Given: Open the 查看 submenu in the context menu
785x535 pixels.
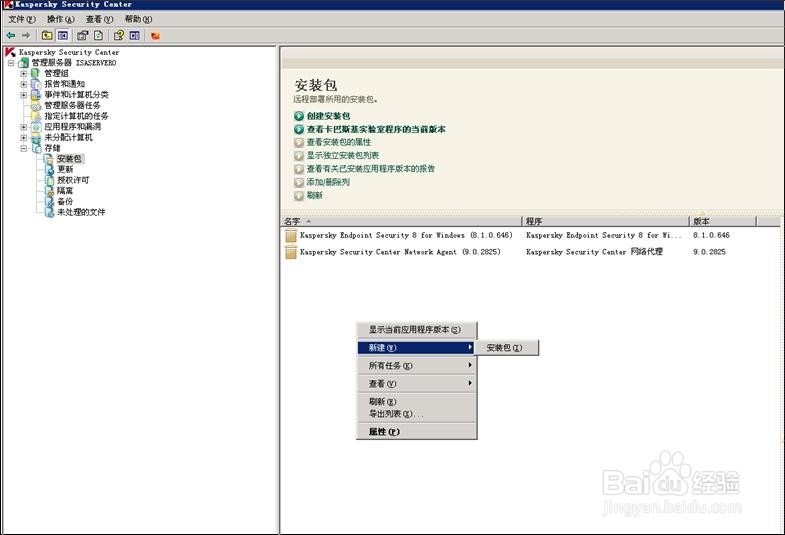Looking at the screenshot, I should (x=417, y=384).
